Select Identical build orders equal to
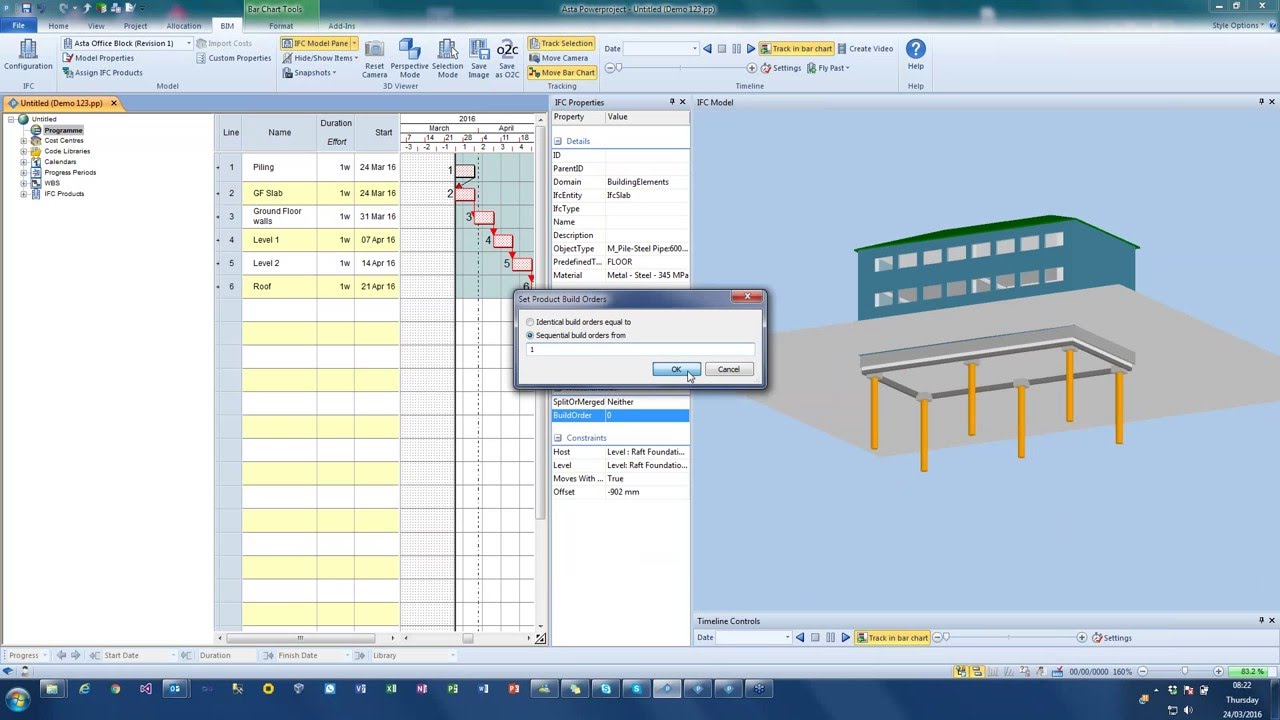Image resolution: width=1280 pixels, height=720 pixels. [x=531, y=322]
